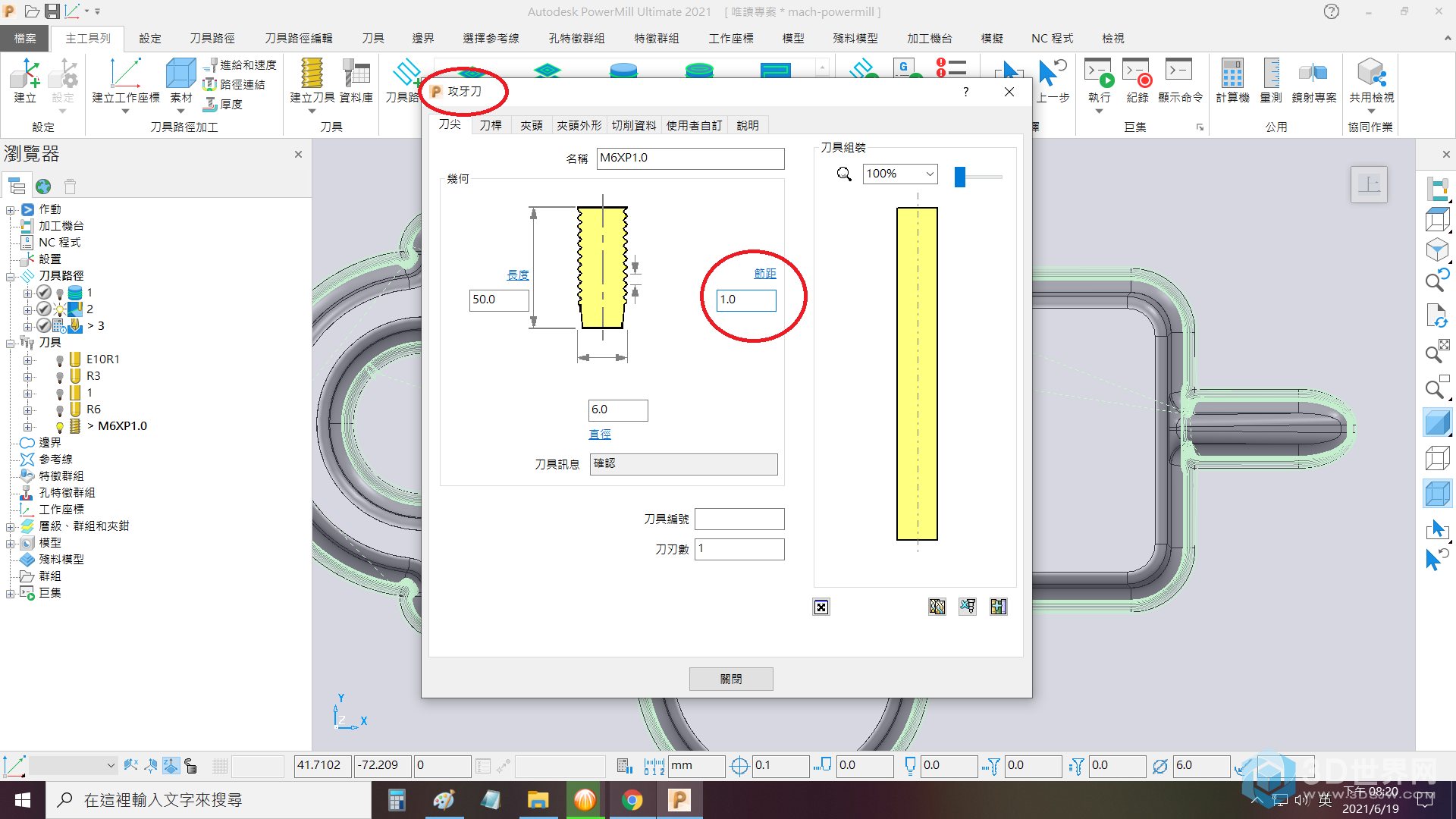Viewport: 1456px width, 819px height.
Task: Click the dialog help question mark button
Action: [x=965, y=92]
